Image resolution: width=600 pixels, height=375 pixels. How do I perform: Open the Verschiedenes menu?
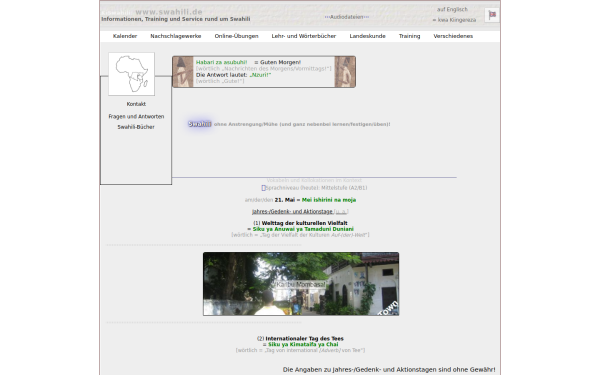coord(453,36)
